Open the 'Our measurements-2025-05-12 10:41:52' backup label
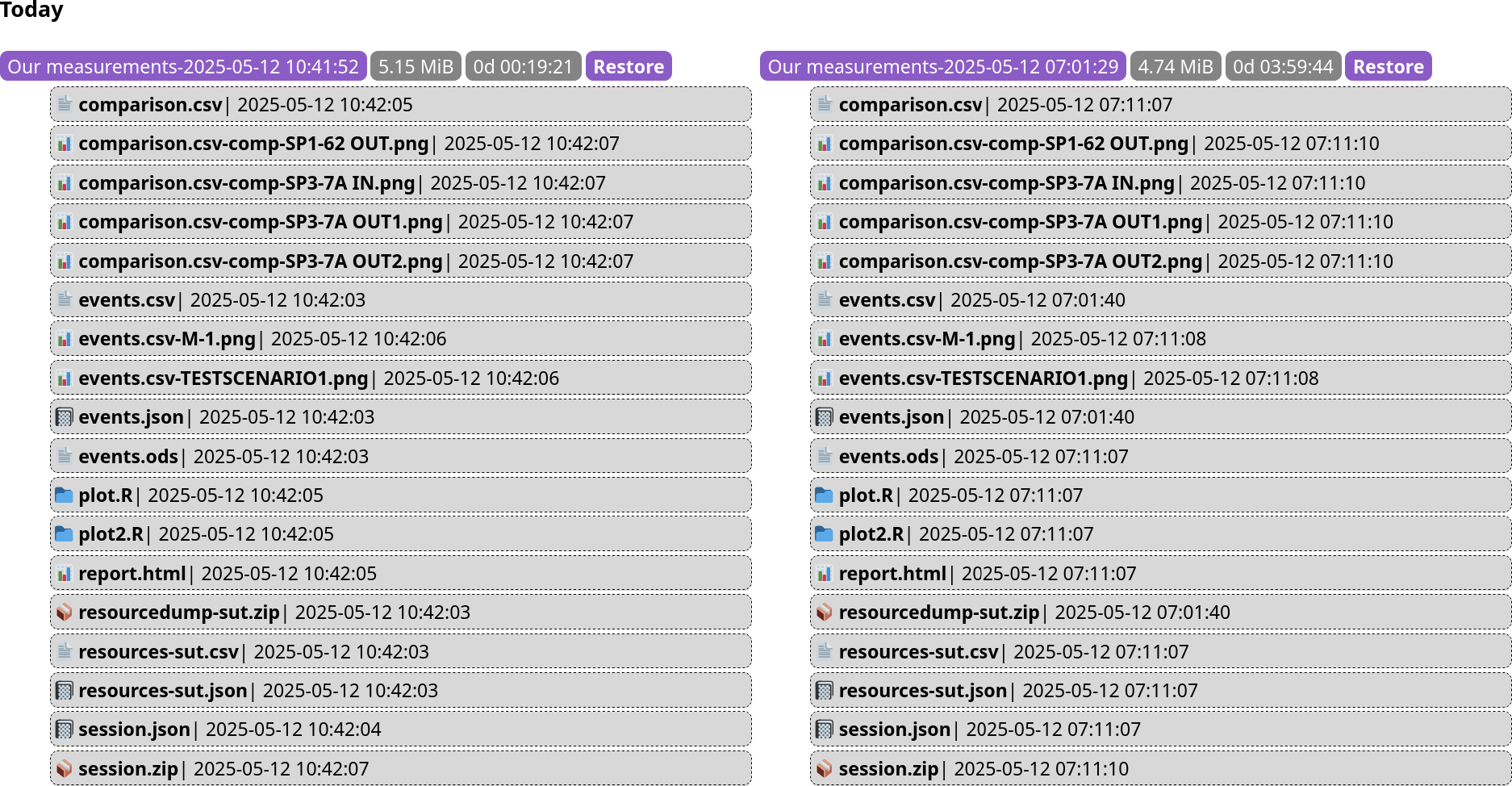This screenshot has height=786, width=1512. point(183,66)
